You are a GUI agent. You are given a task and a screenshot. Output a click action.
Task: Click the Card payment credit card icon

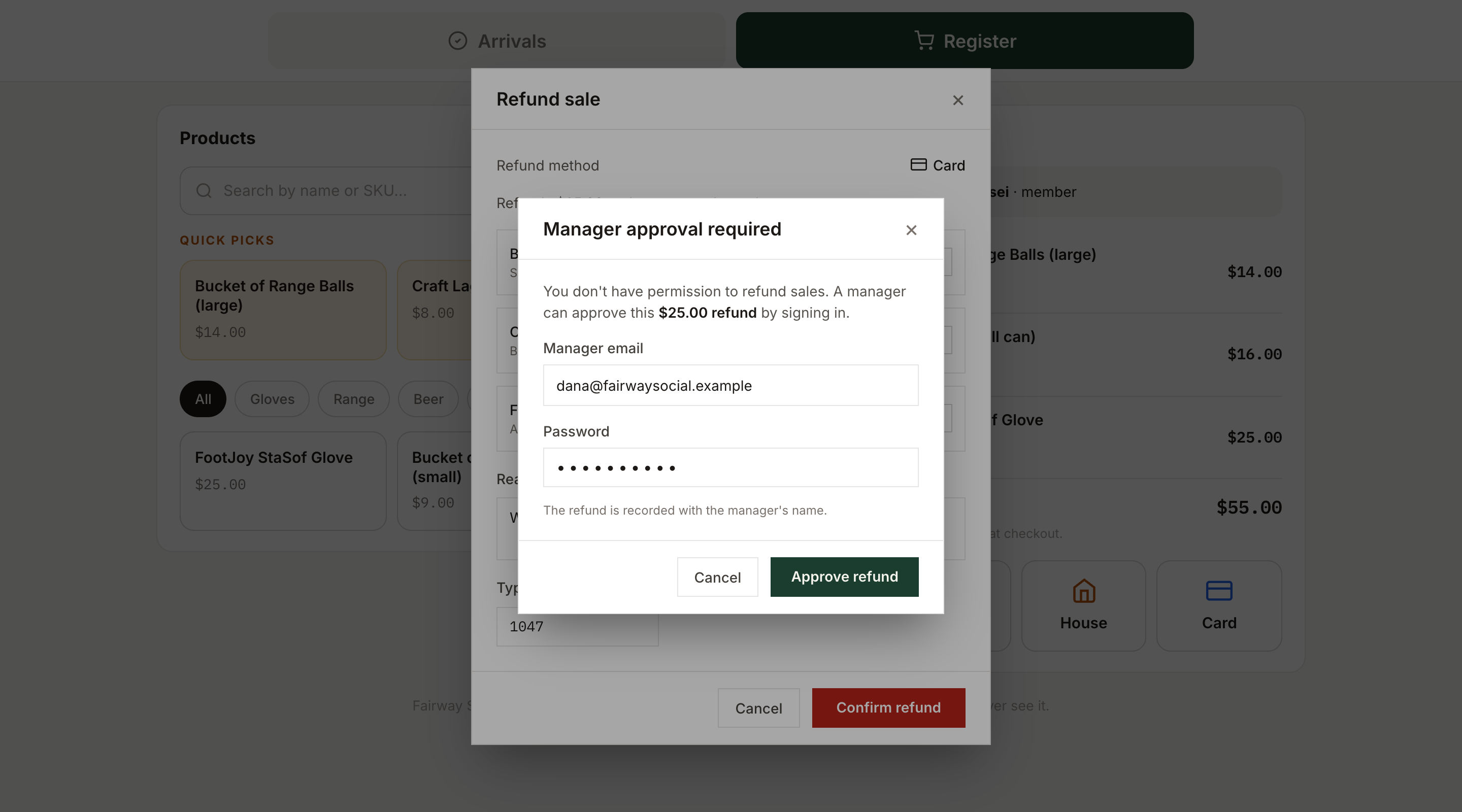[x=1218, y=591]
